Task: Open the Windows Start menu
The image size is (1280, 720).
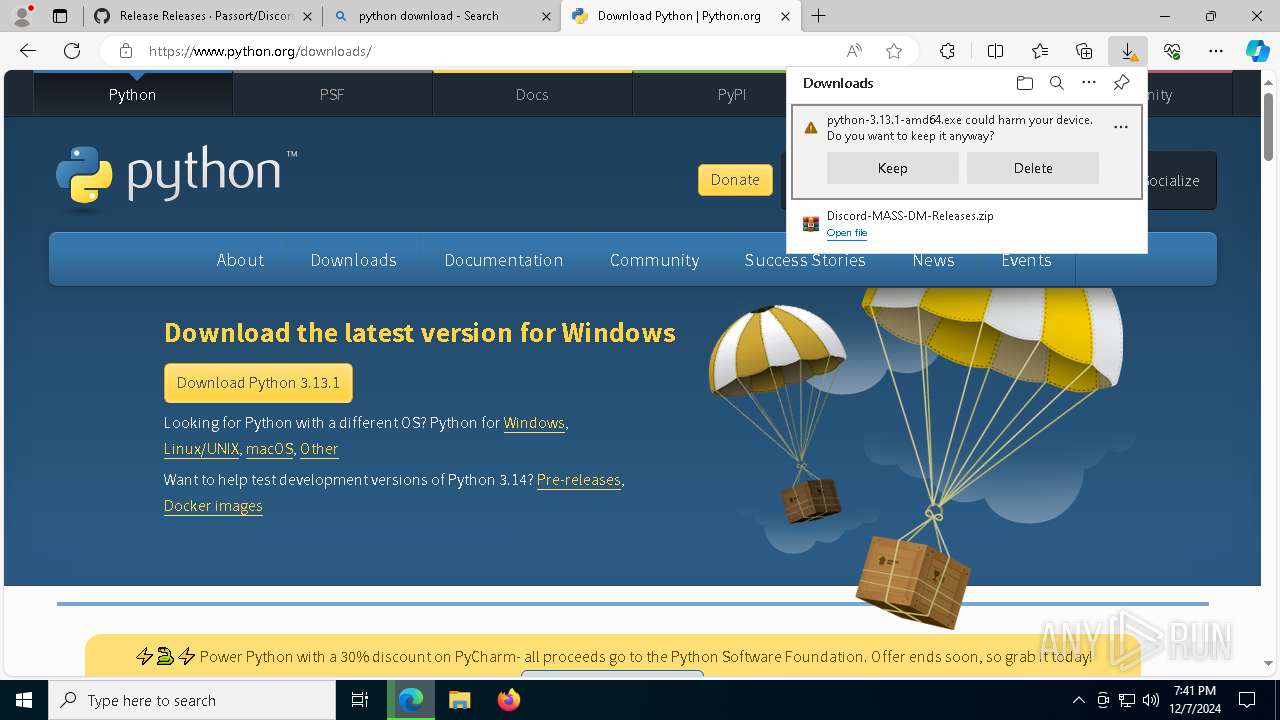Action: [24, 700]
